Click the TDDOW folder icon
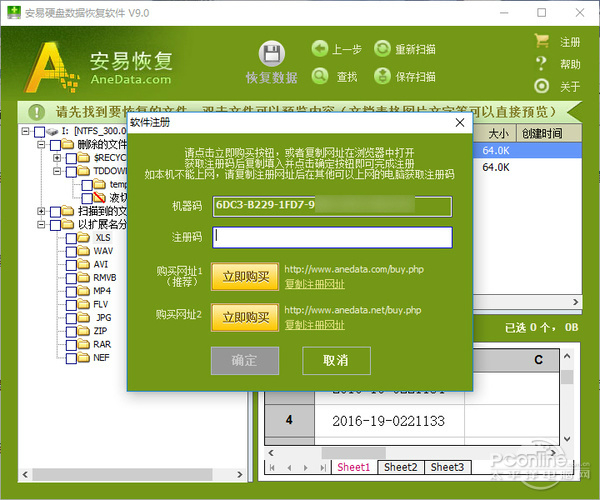 83,171
